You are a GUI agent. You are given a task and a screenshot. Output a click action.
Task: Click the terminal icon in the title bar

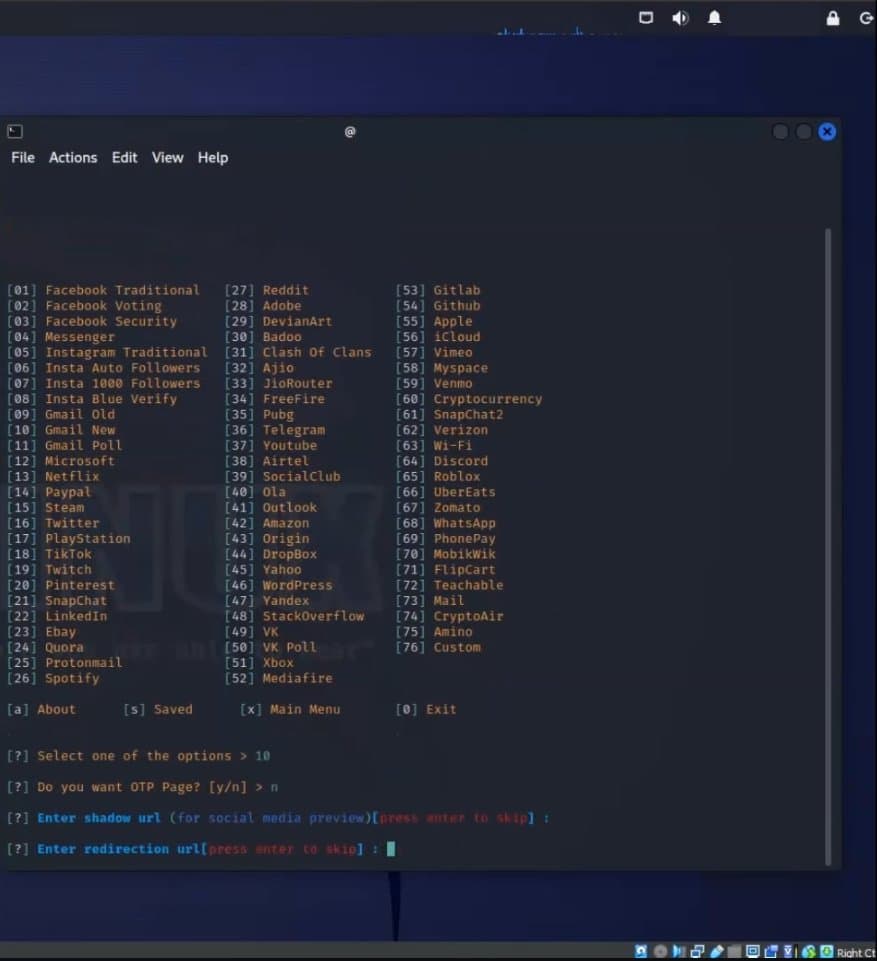point(15,131)
